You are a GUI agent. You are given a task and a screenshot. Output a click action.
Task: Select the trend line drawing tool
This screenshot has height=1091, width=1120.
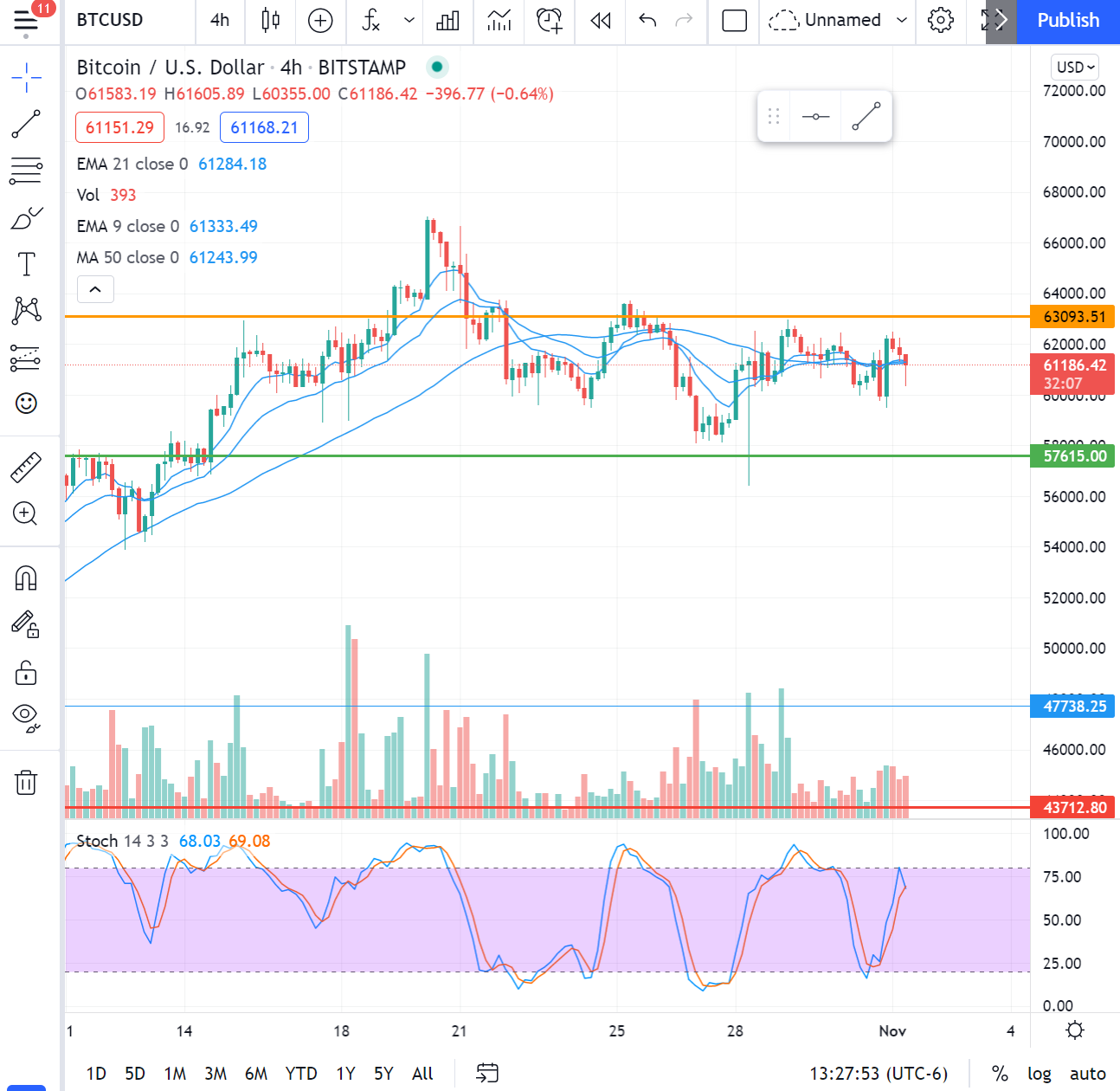(x=26, y=124)
